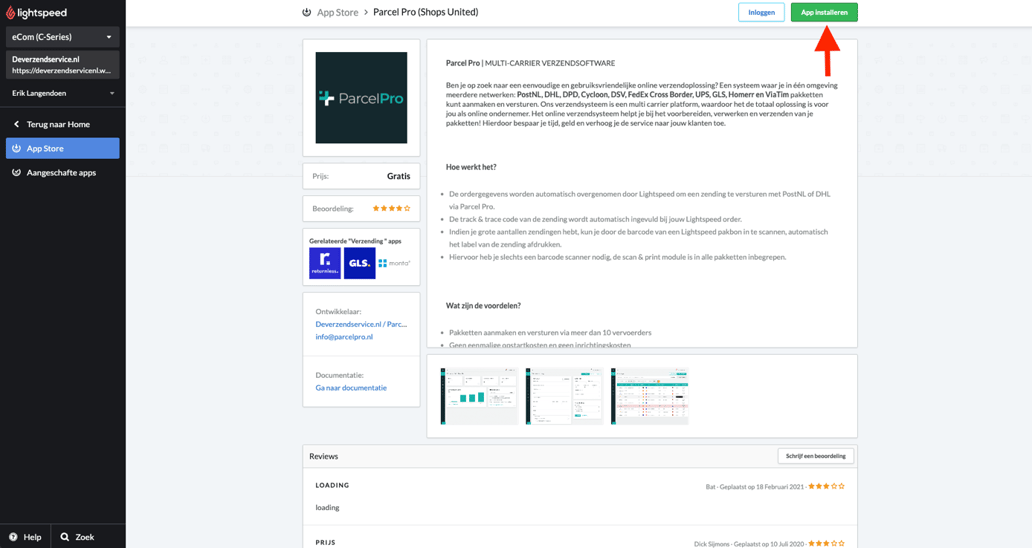Image resolution: width=1032 pixels, height=548 pixels.
Task: Open the first dashboard screenshot thumbnail
Action: click(x=480, y=396)
